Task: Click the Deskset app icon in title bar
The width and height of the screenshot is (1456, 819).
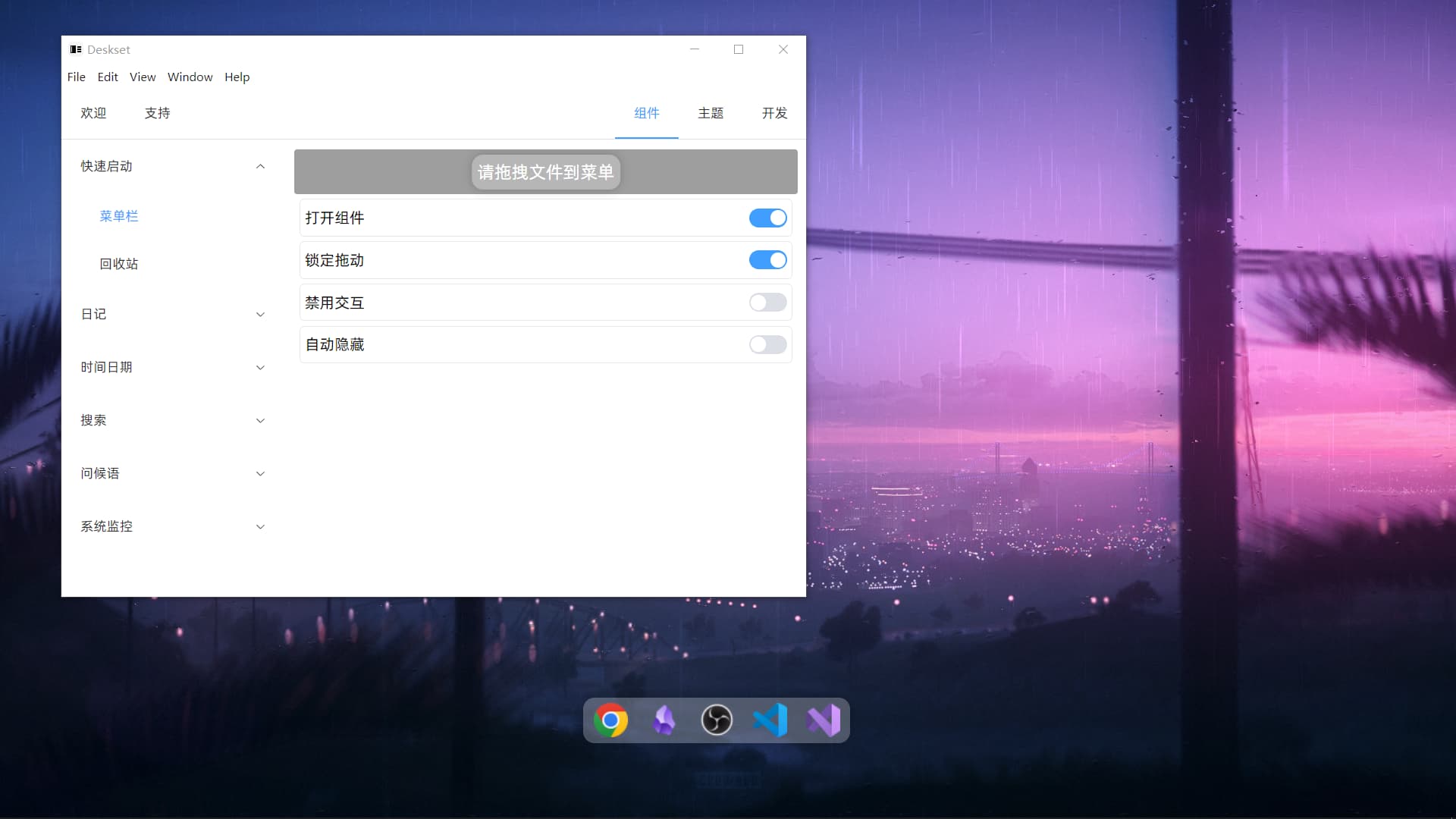Action: point(76,49)
